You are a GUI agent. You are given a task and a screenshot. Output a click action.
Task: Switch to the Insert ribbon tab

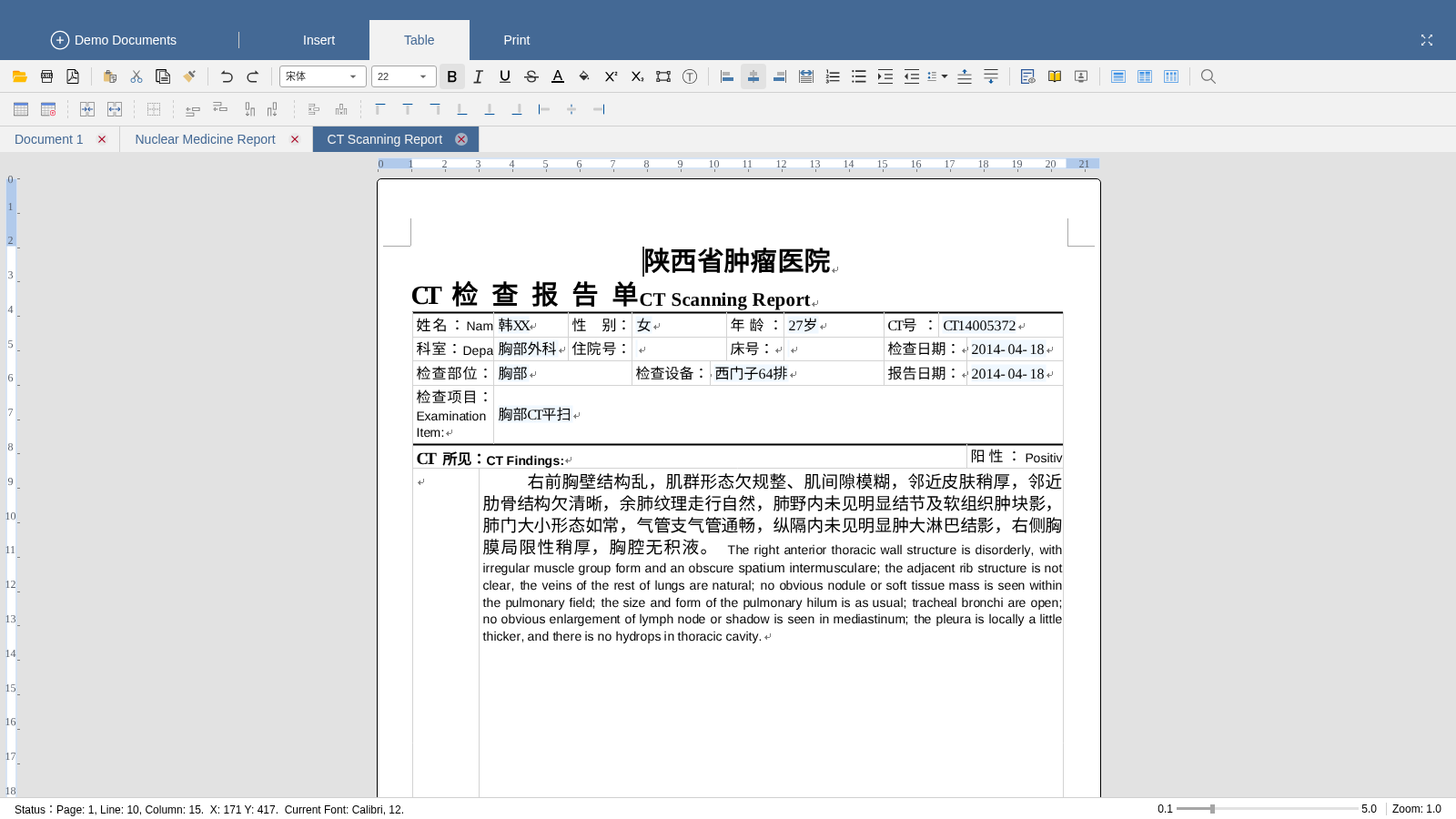pos(318,40)
